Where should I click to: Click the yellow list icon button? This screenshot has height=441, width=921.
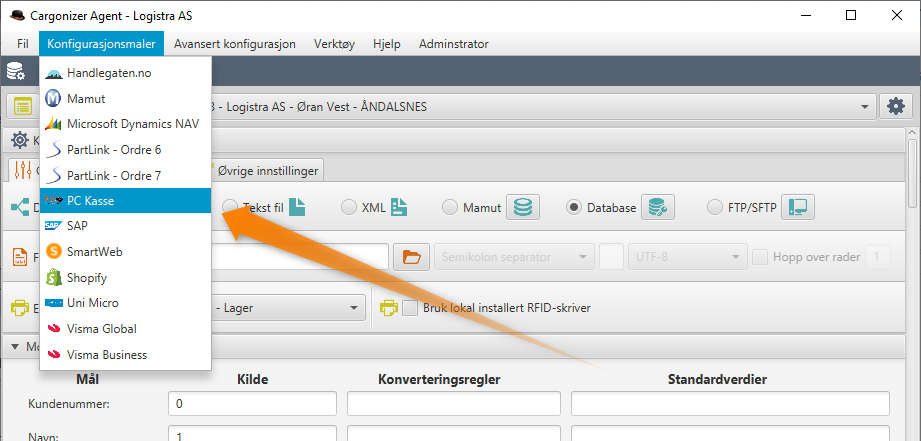[23, 107]
